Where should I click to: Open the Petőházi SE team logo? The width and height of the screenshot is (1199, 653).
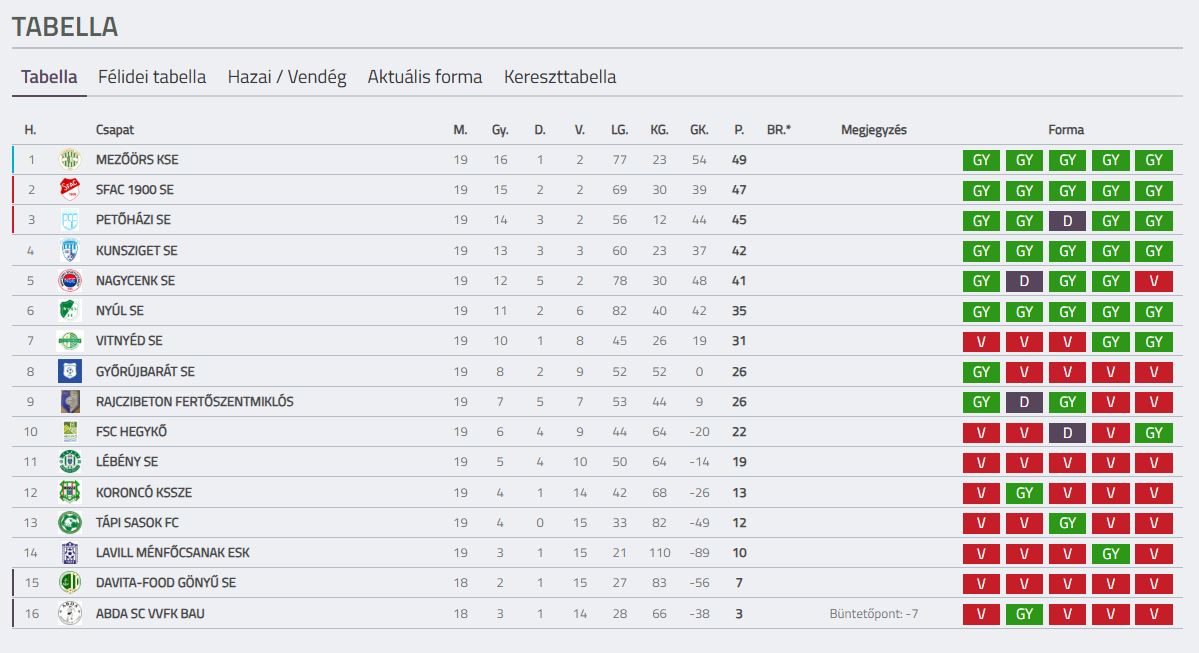click(70, 220)
